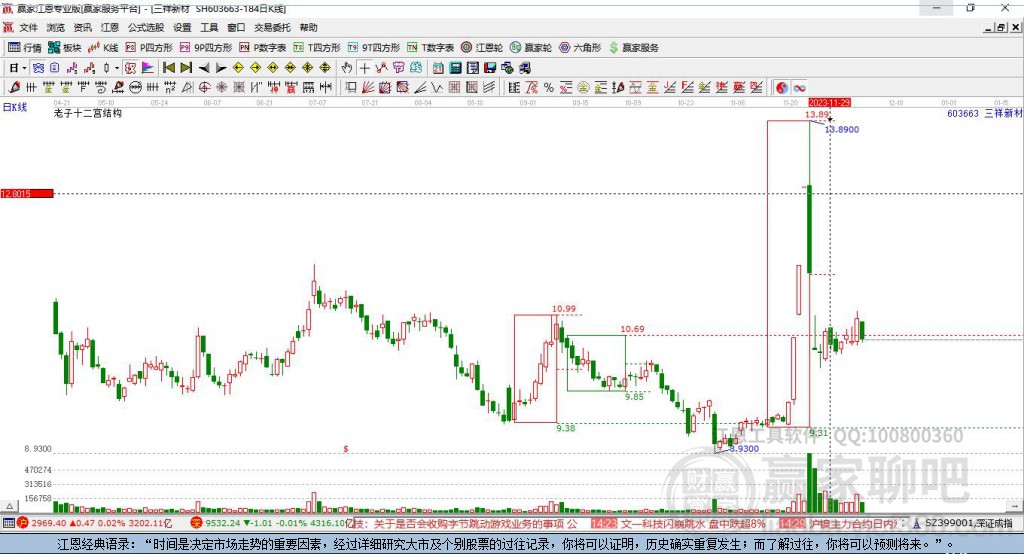
Task: Jump to last bar with the green end arrow
Action: [x=186, y=68]
